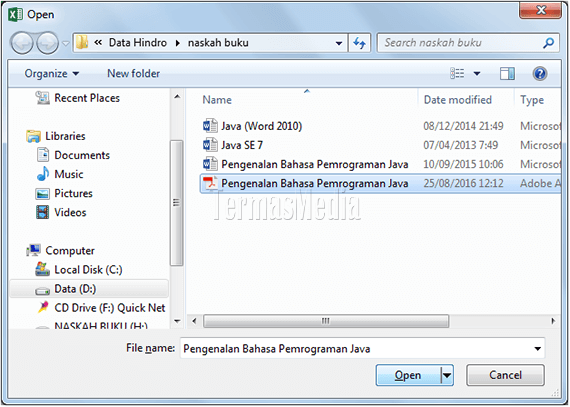This screenshot has width=570, height=407.
Task: Open Recent Places in navigation pane
Action: point(87,98)
